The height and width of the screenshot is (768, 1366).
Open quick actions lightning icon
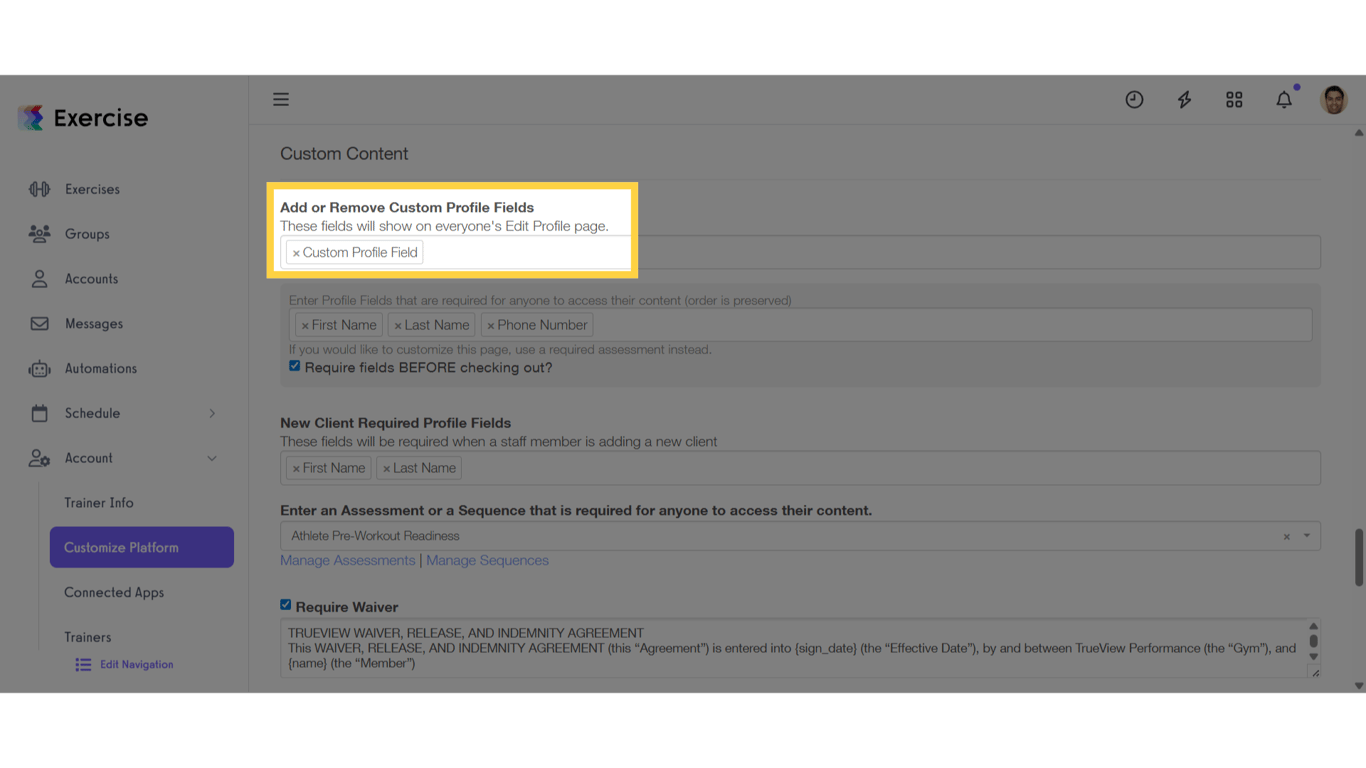coord(1184,99)
